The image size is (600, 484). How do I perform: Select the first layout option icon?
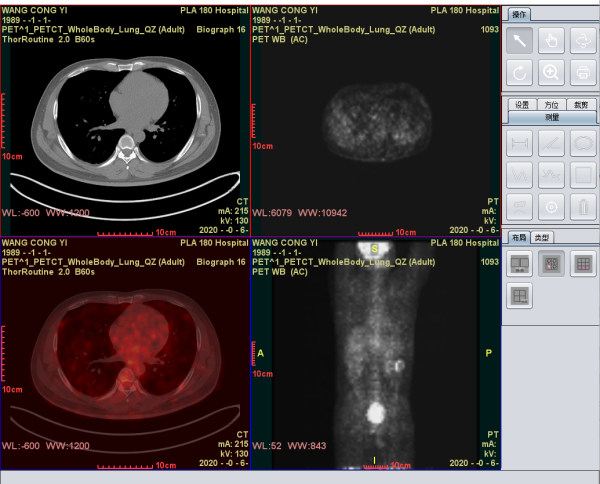coord(520,263)
